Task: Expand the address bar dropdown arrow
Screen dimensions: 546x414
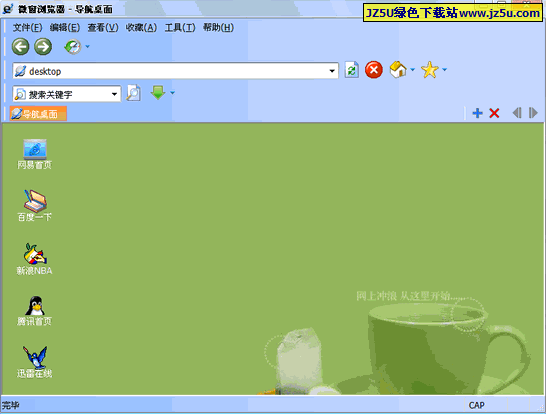Action: [332, 71]
